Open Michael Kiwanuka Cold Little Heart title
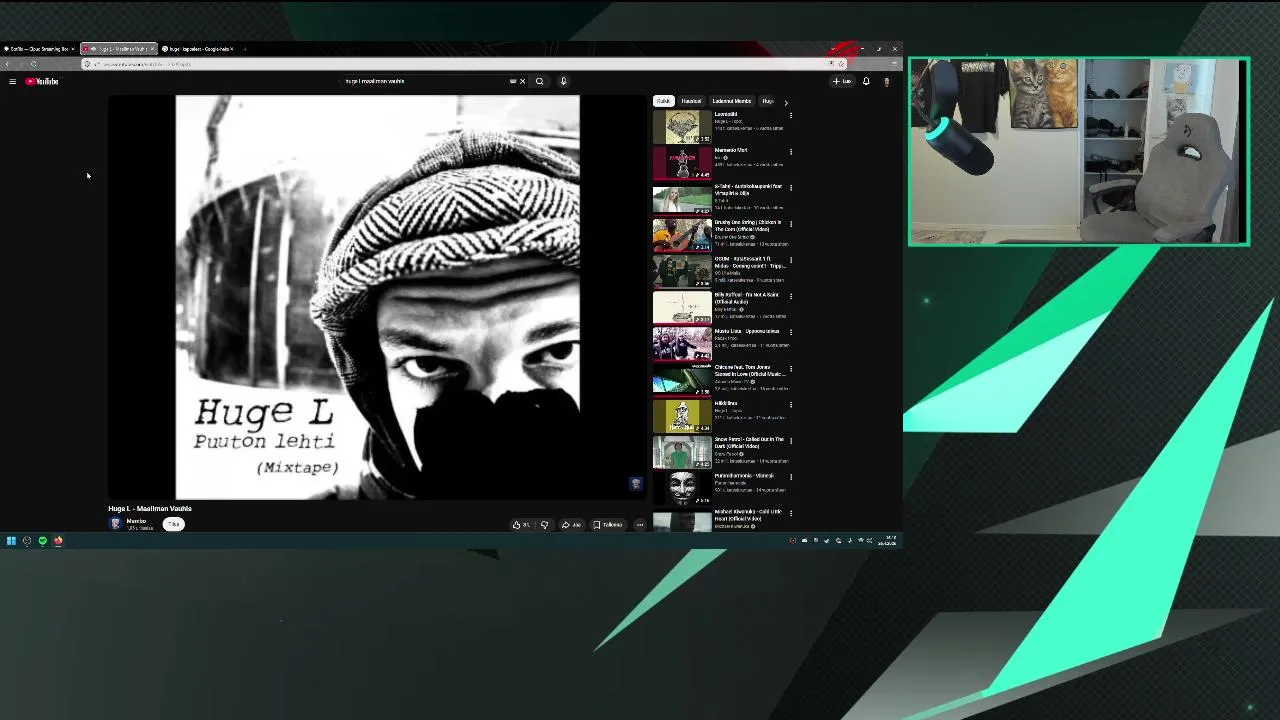This screenshot has height=720, width=1280. (748, 515)
